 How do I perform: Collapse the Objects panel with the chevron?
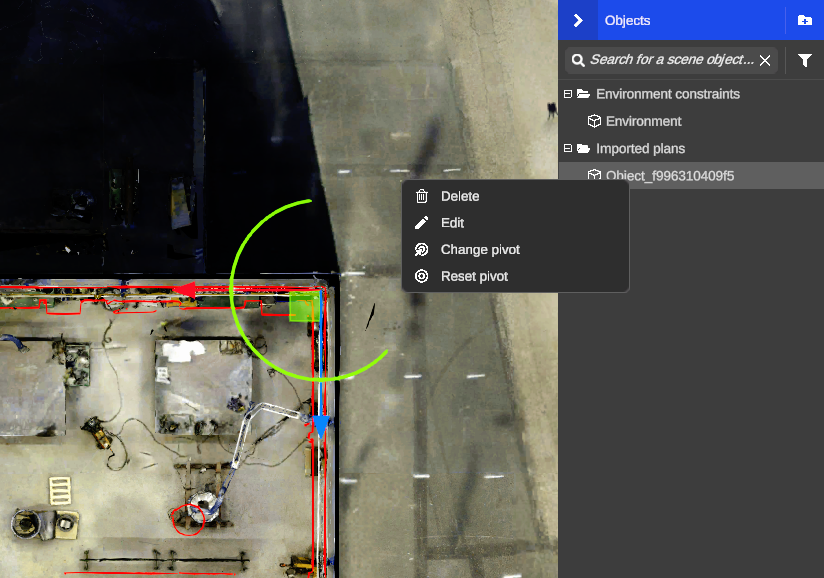[x=578, y=20]
